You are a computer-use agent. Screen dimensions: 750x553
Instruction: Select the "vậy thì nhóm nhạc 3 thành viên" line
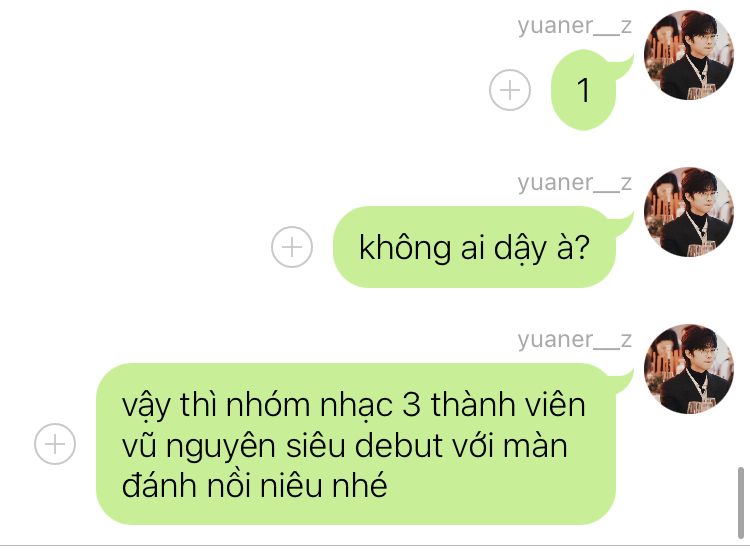[x=353, y=406]
